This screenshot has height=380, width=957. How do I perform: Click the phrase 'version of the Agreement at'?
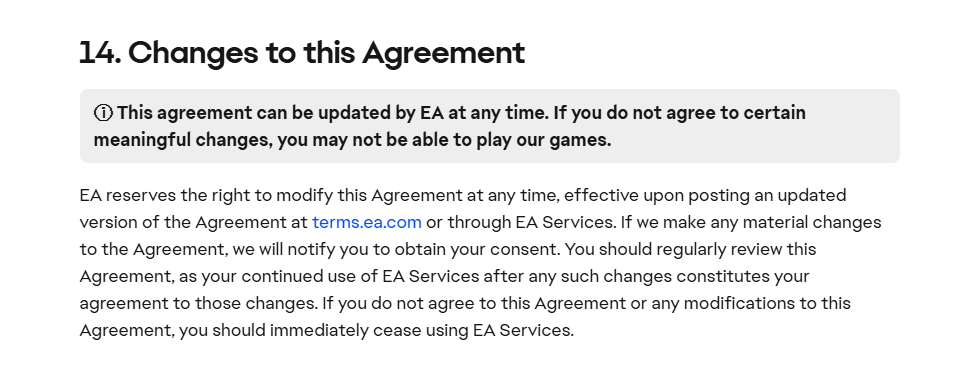tap(193, 223)
